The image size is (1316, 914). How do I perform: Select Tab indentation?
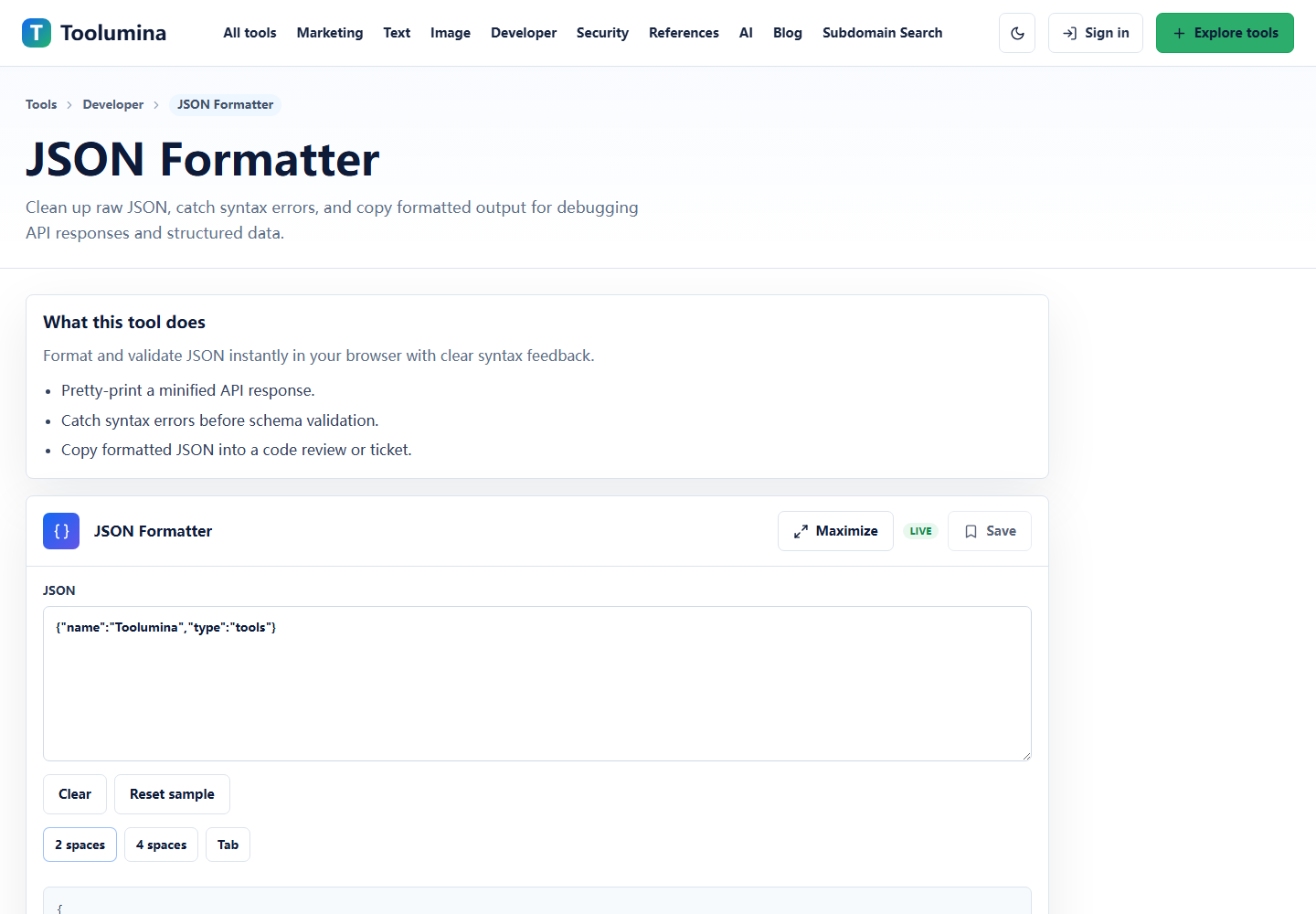click(228, 845)
